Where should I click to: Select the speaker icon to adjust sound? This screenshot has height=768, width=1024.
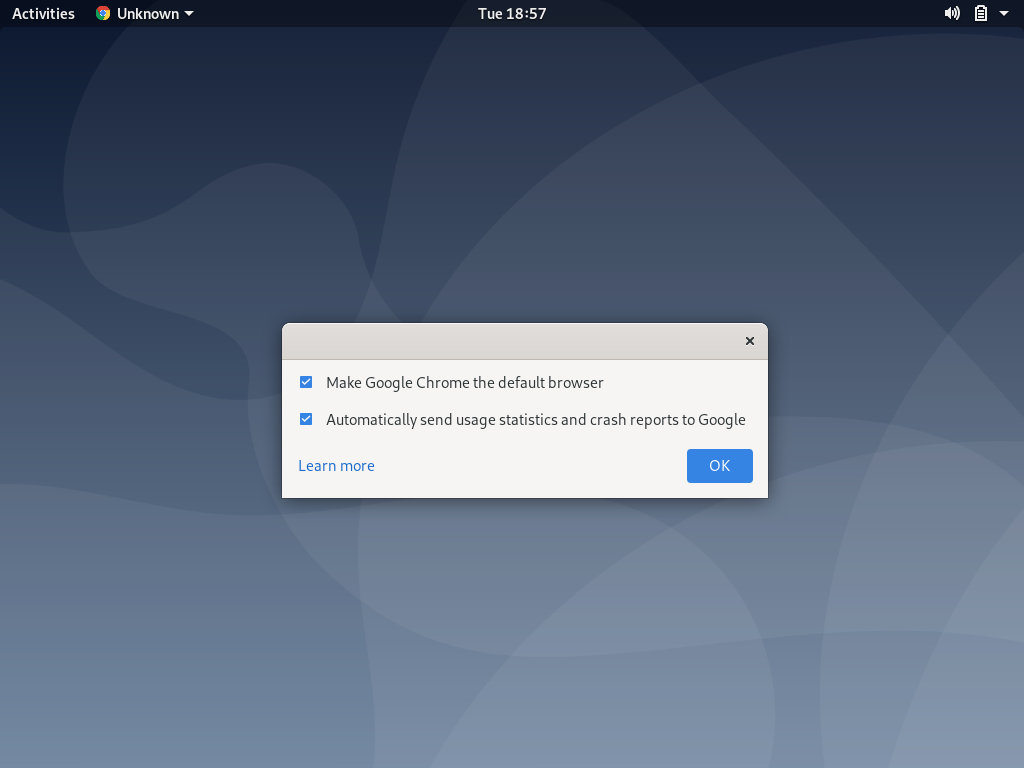point(952,13)
